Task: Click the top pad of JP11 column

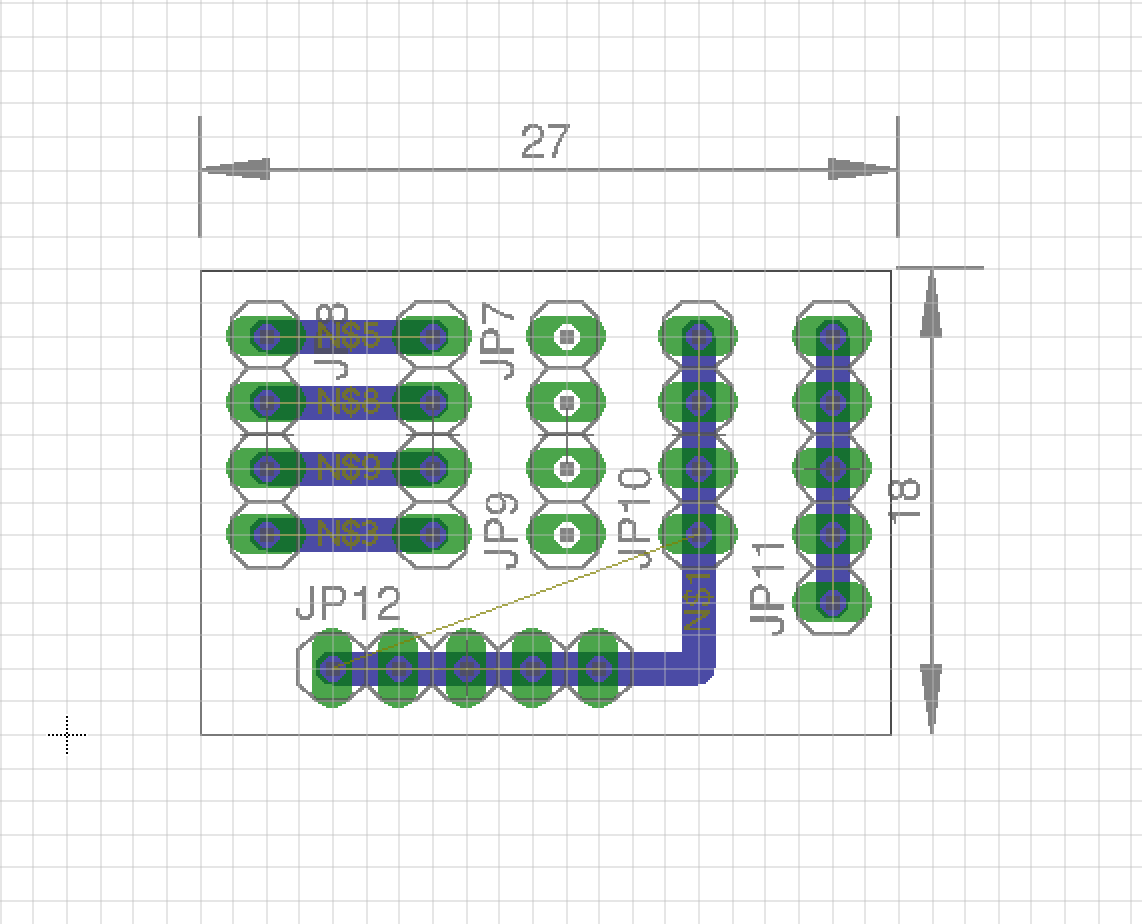Action: click(832, 336)
